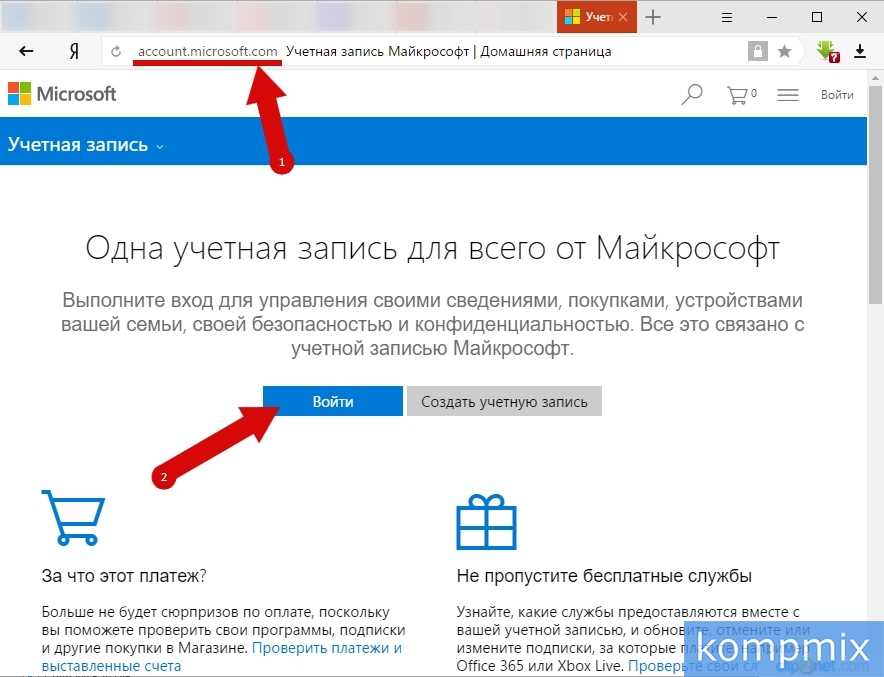Click heading За что этот платеж?
Image resolution: width=884 pixels, height=677 pixels.
124,576
